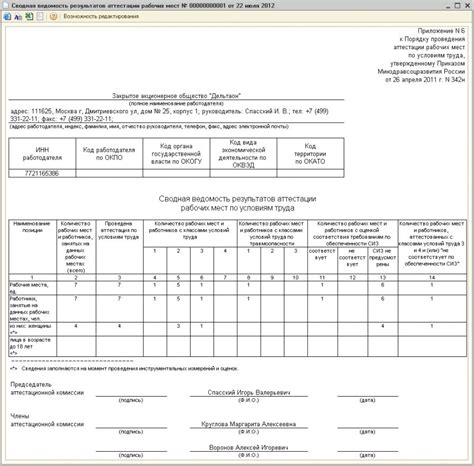Open help via the question mark icon

53,16
